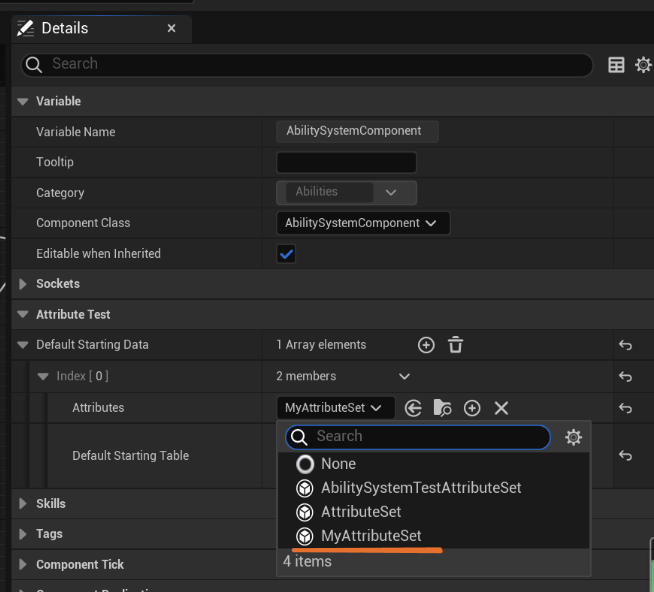The width and height of the screenshot is (654, 592).
Task: Click the Tooltip text field
Action: point(346,162)
